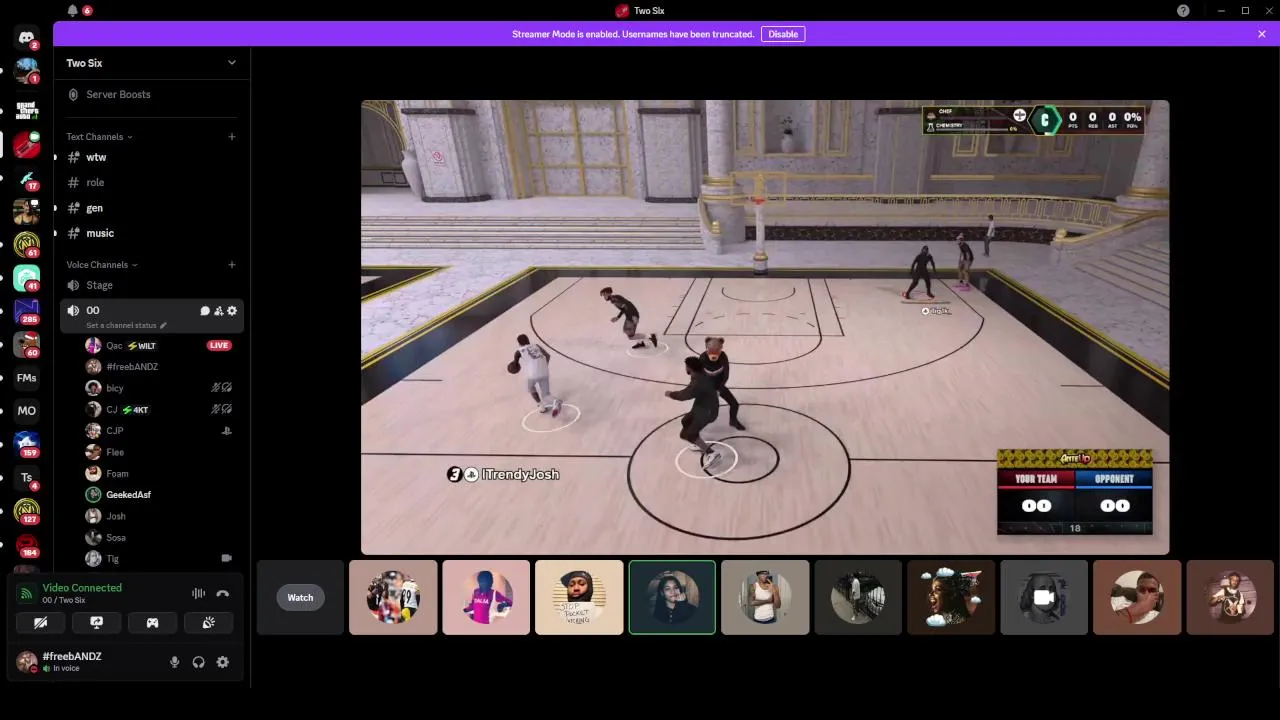Viewport: 1280px width, 720px height.
Task: Click the Watch stream button
Action: tap(300, 597)
